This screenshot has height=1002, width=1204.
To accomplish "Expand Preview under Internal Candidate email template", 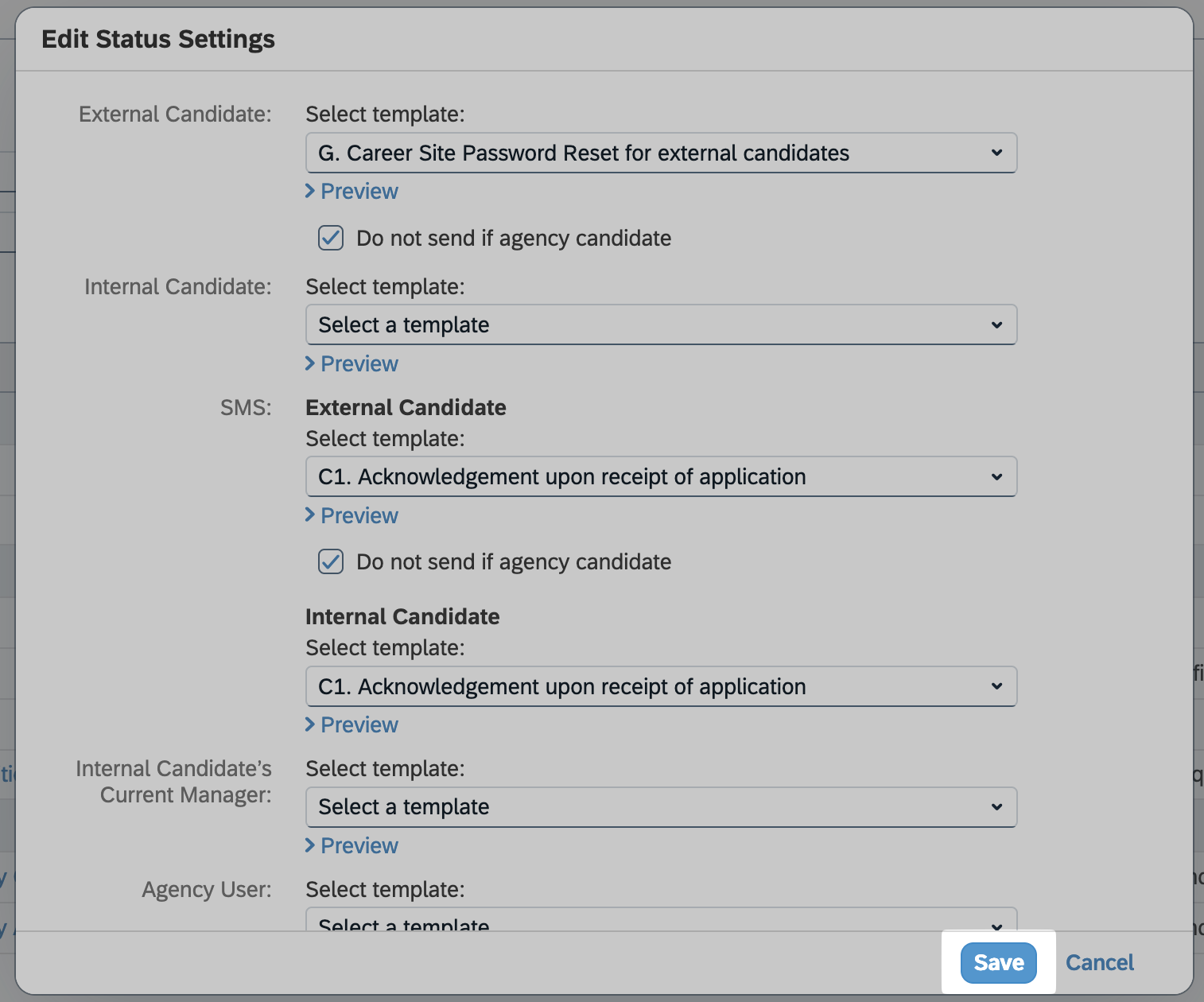I will (x=359, y=364).
